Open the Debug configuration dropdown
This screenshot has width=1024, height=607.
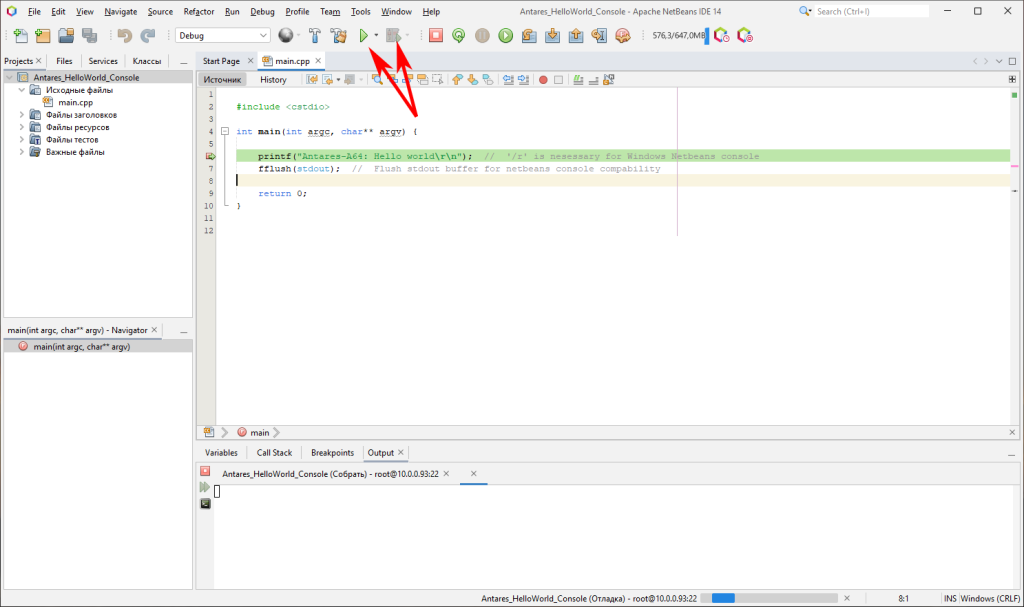click(x=223, y=36)
